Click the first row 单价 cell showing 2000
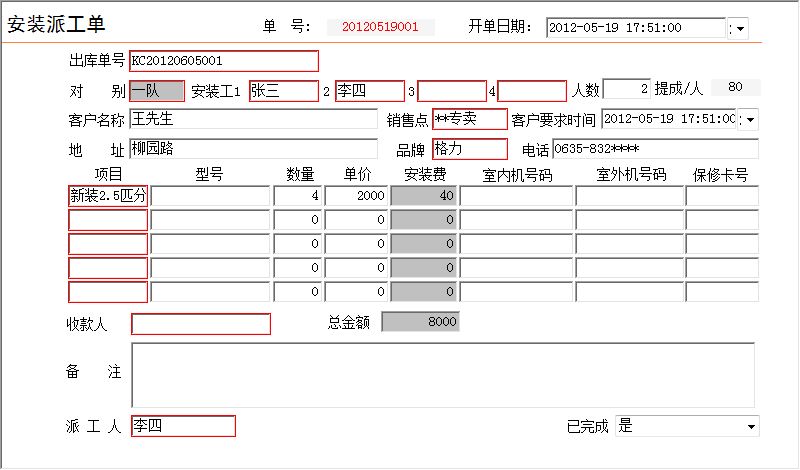 pos(356,196)
